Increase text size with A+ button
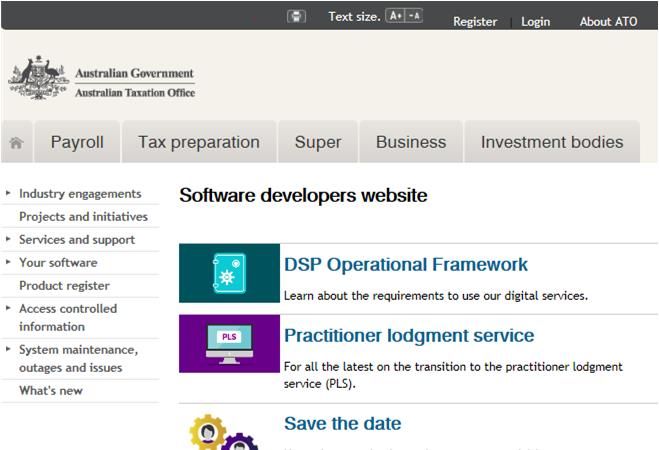The height and width of the screenshot is (450, 659). tap(395, 16)
